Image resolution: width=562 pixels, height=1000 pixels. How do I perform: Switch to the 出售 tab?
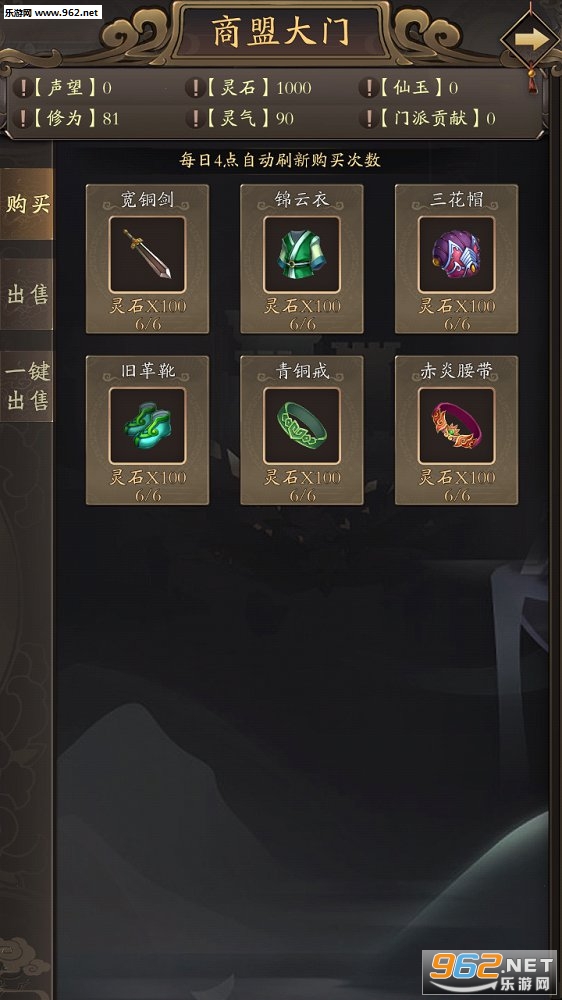point(27,294)
